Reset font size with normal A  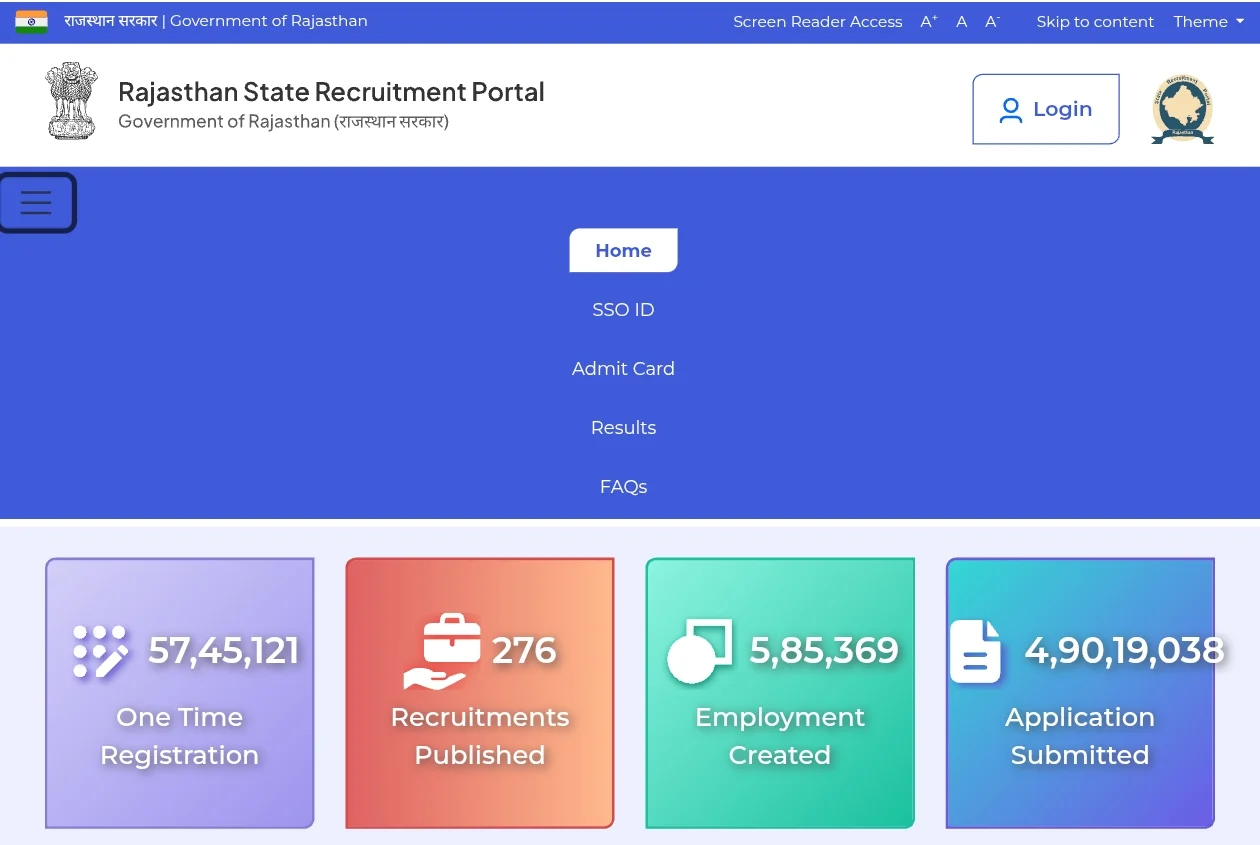click(x=961, y=21)
